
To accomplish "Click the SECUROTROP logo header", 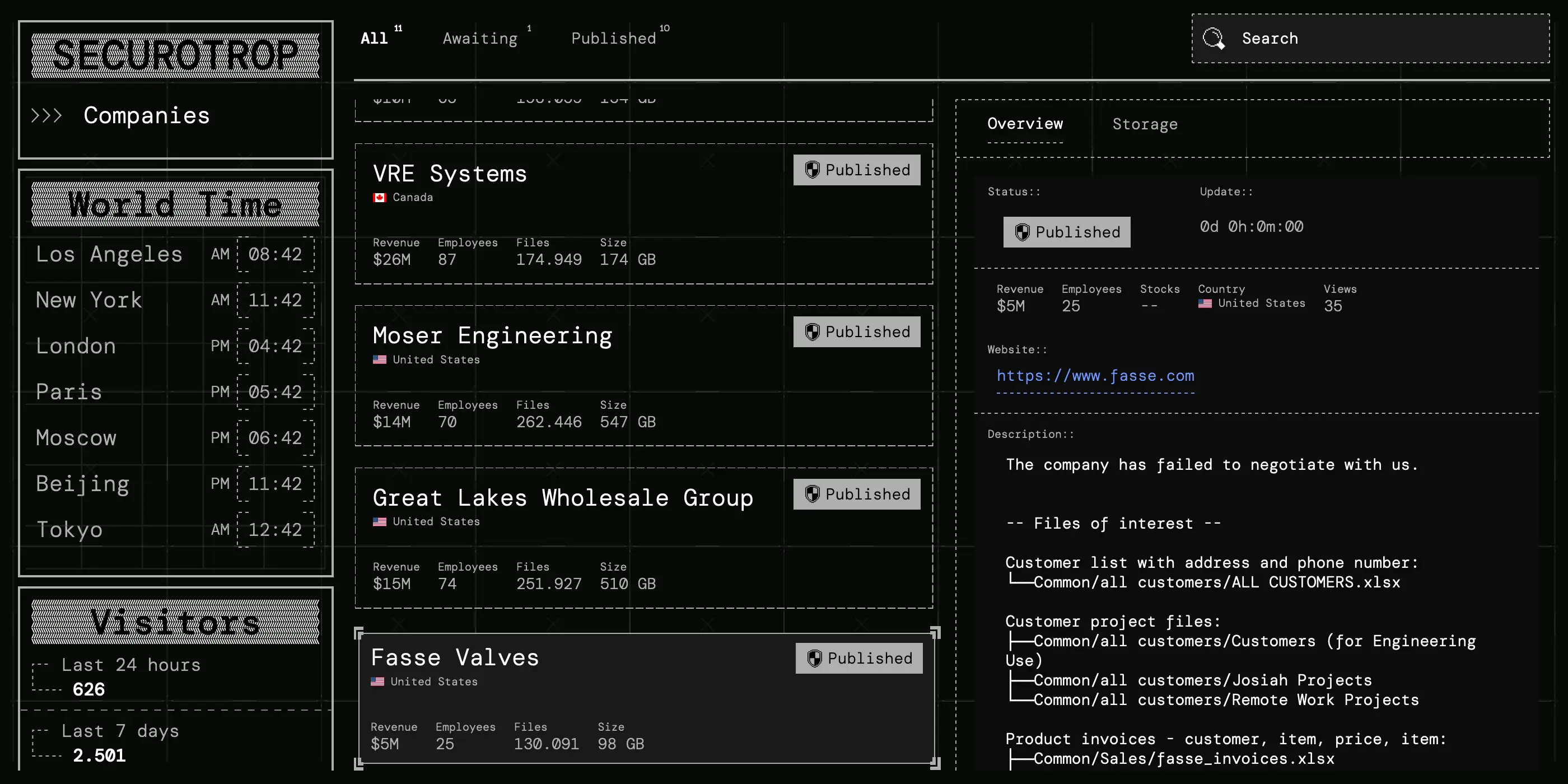I will pyautogui.click(x=175, y=55).
